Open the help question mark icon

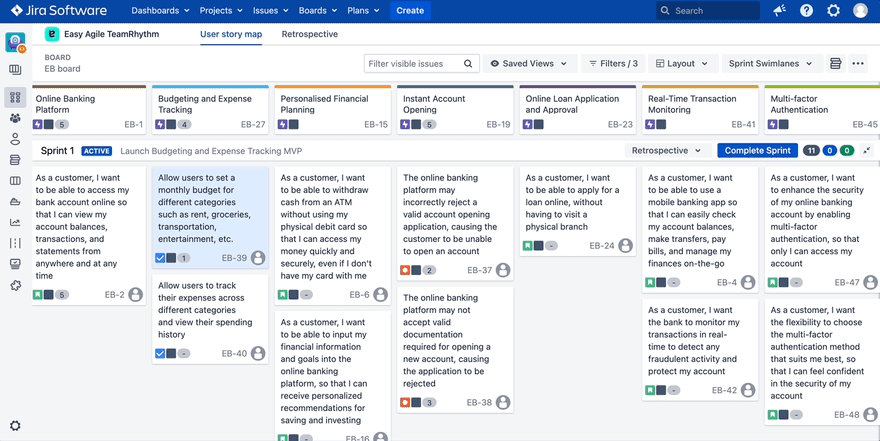click(x=806, y=11)
